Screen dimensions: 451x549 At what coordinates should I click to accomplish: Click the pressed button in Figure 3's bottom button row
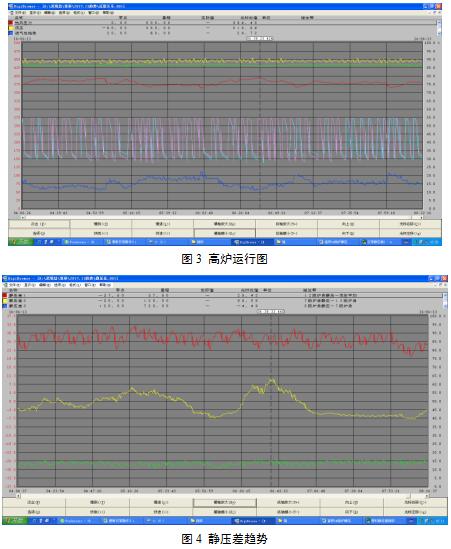tap(224, 233)
